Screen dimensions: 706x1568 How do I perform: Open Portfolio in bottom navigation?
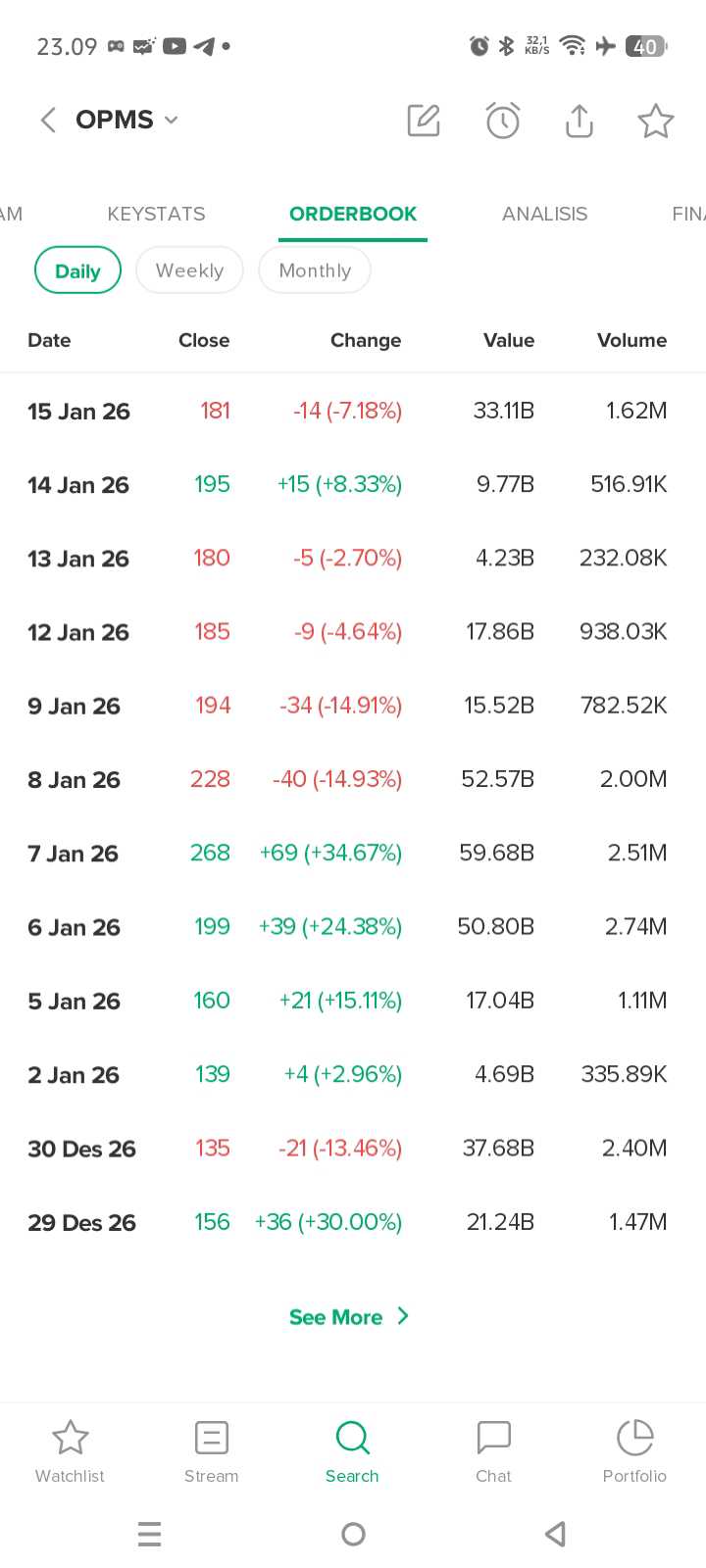[634, 1450]
